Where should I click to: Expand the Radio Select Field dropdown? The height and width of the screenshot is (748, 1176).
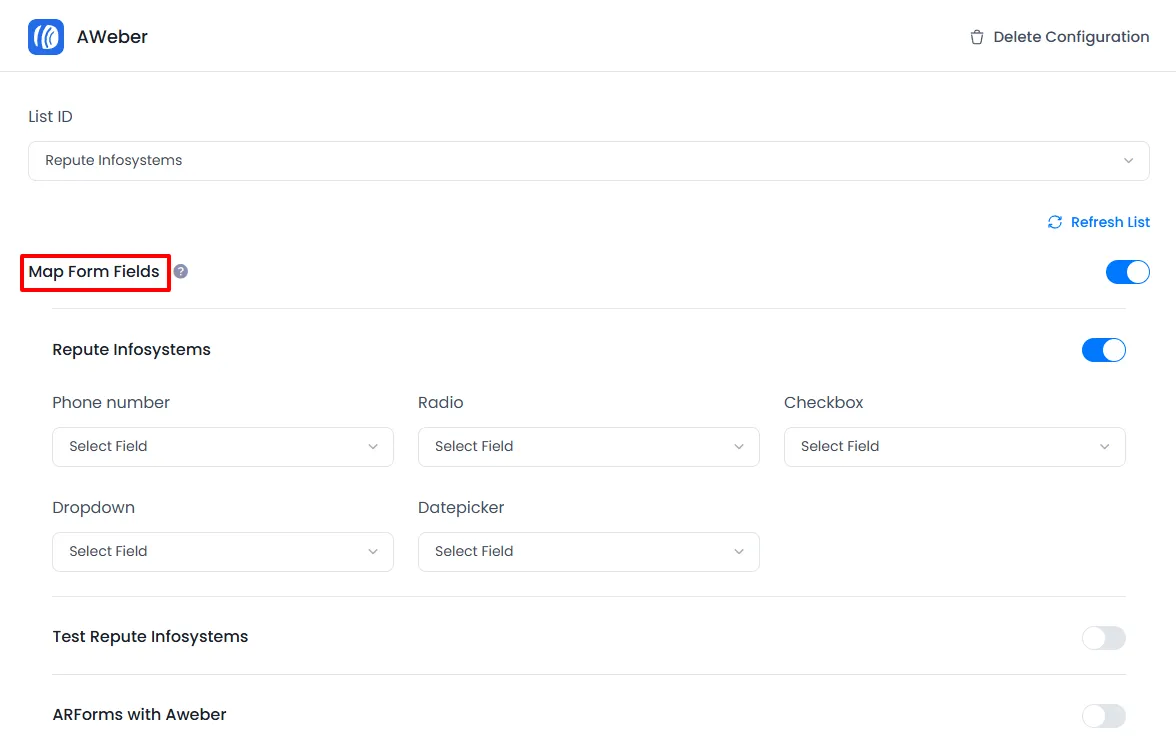(x=588, y=447)
